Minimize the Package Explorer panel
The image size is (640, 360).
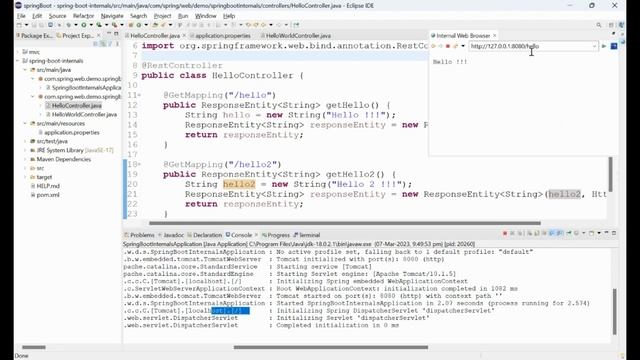109,34
